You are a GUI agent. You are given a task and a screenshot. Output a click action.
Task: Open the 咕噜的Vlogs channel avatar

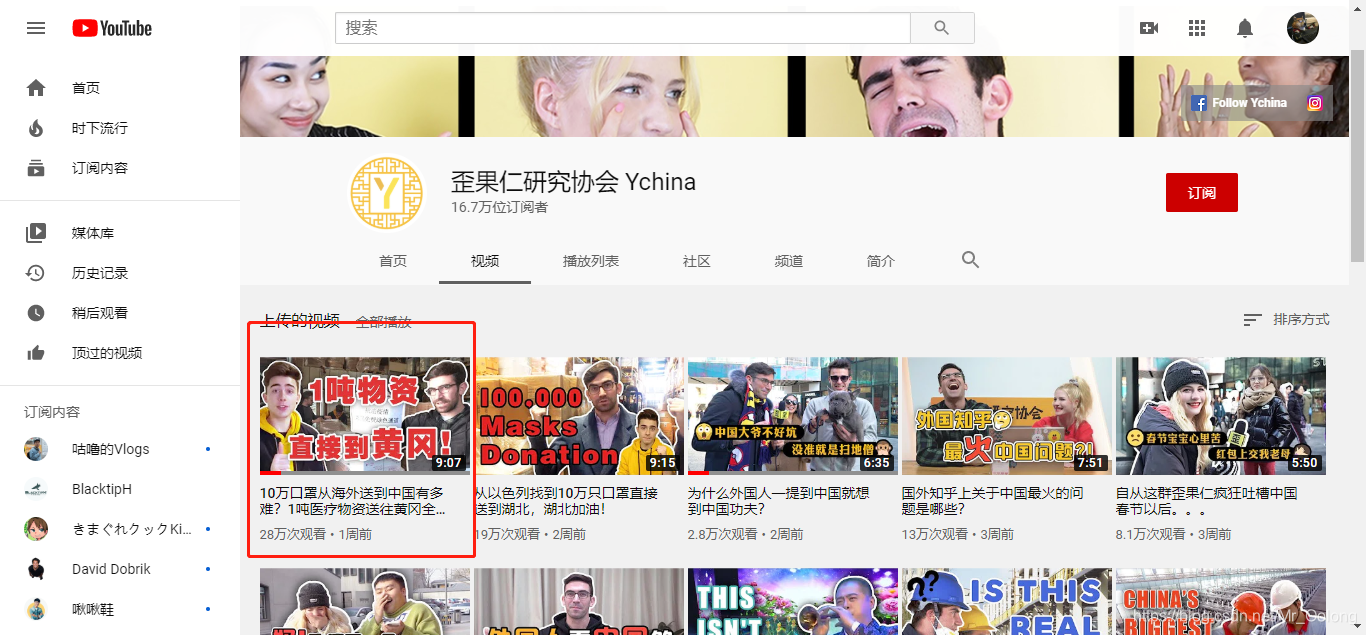coord(36,449)
